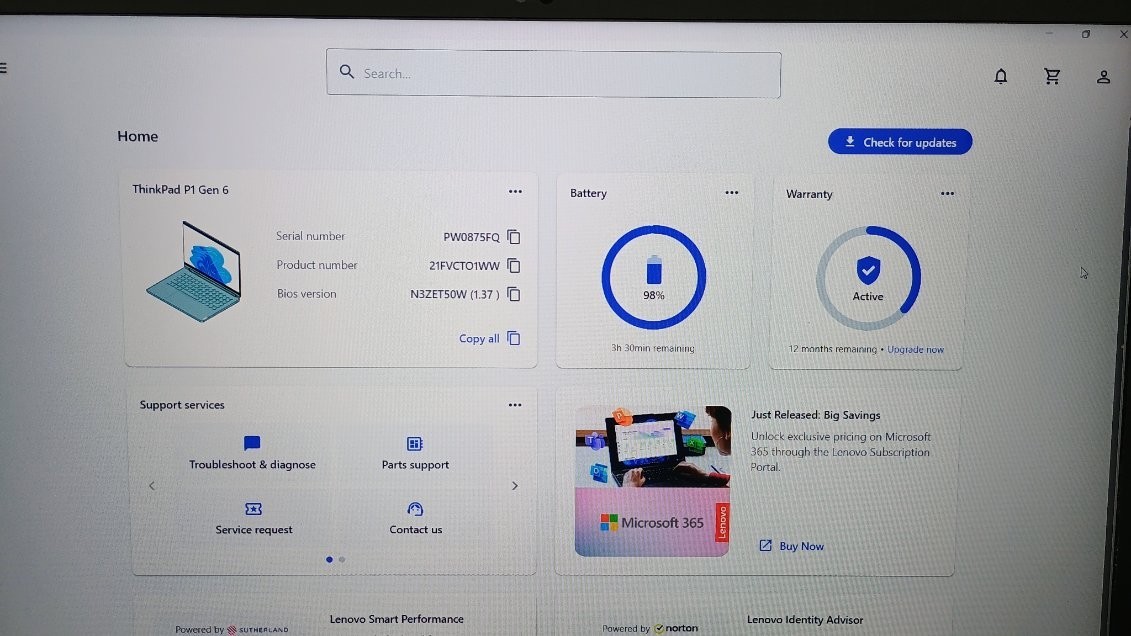Click the Serial number label

[x=310, y=236]
